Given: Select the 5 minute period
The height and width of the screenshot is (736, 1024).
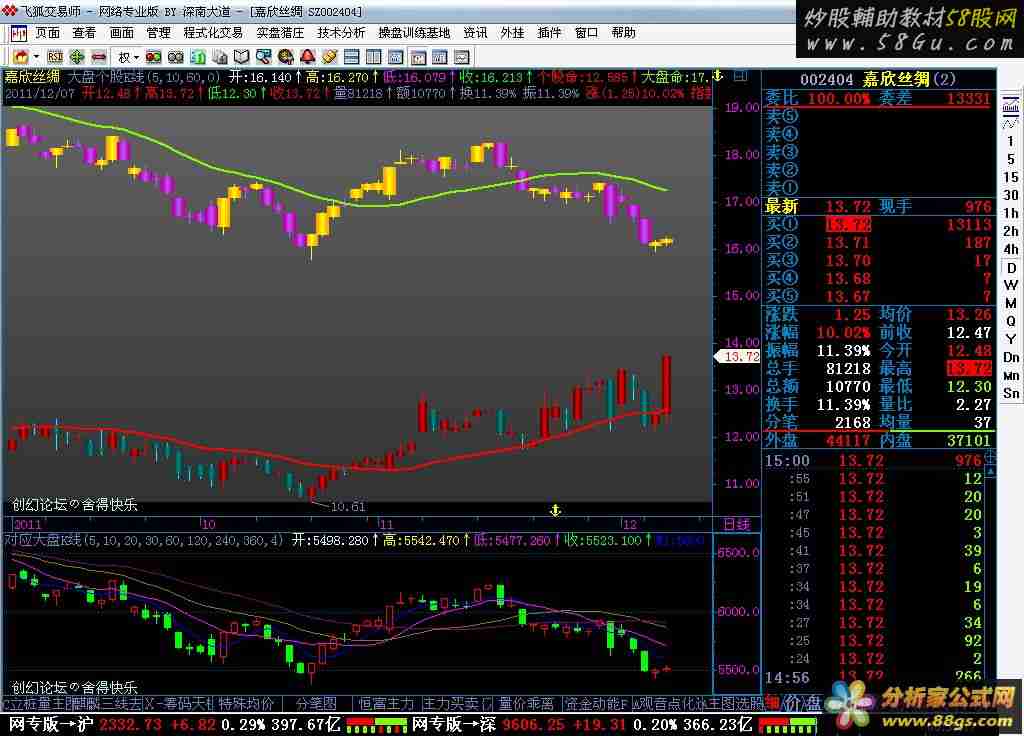Looking at the screenshot, I should tap(1011, 159).
